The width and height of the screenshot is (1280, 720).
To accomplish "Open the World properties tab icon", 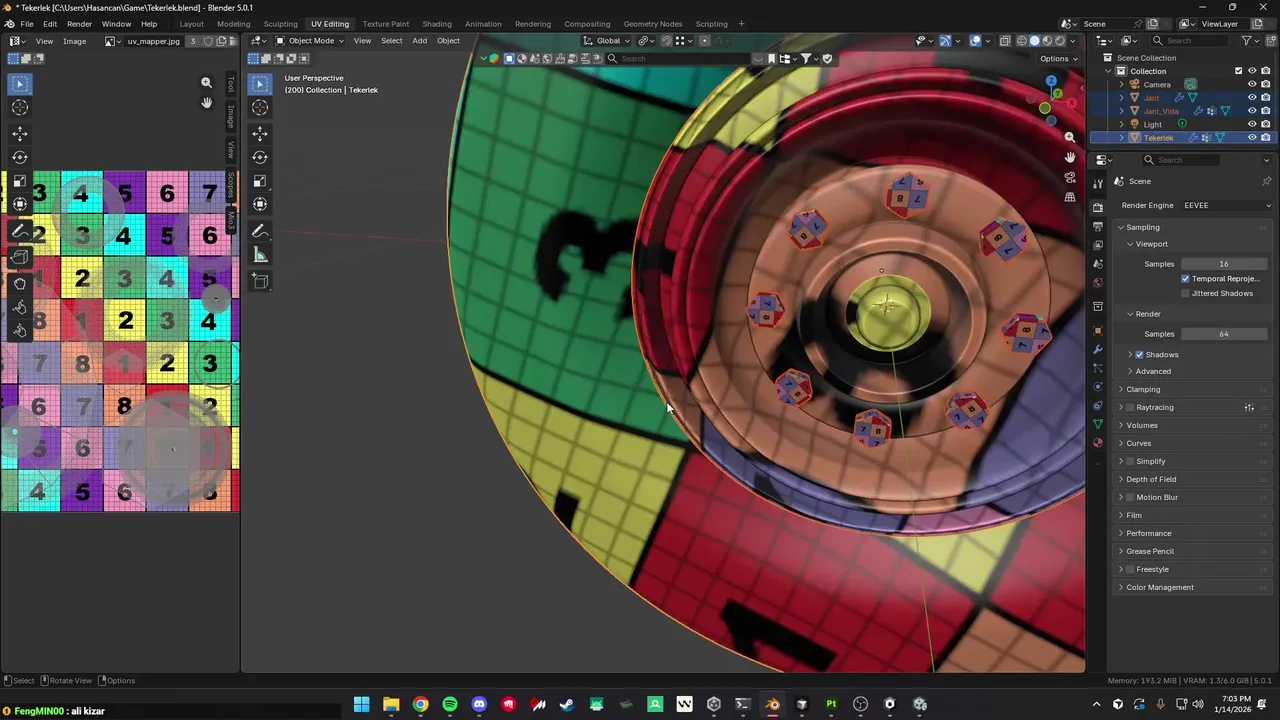I will 1098,283.
